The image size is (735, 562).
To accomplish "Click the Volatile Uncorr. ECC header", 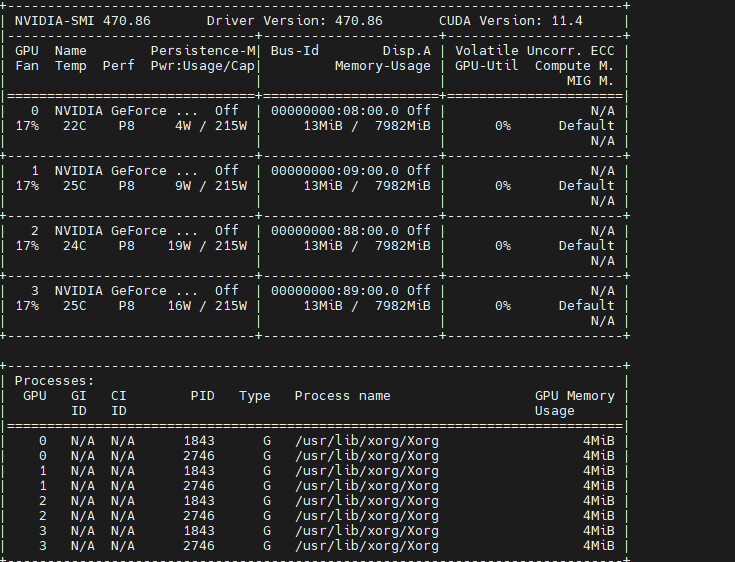I will point(534,51).
